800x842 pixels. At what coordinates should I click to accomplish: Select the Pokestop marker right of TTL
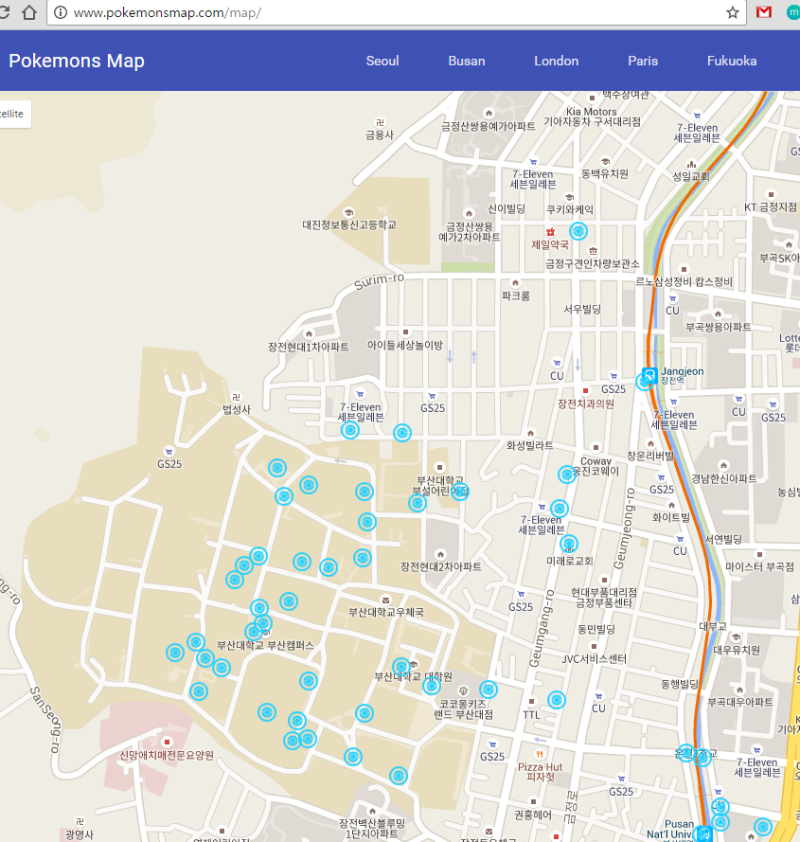coord(557,700)
